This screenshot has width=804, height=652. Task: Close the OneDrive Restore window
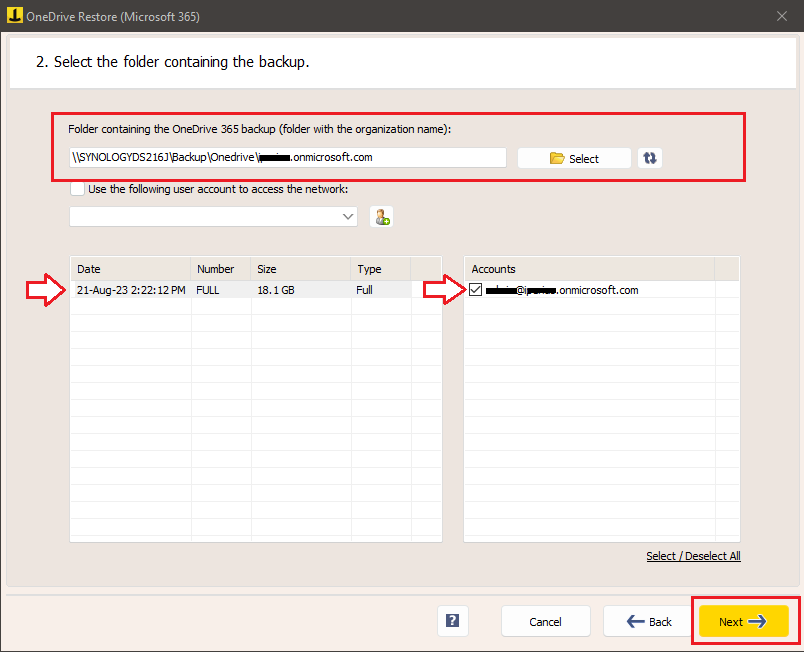pos(781,15)
